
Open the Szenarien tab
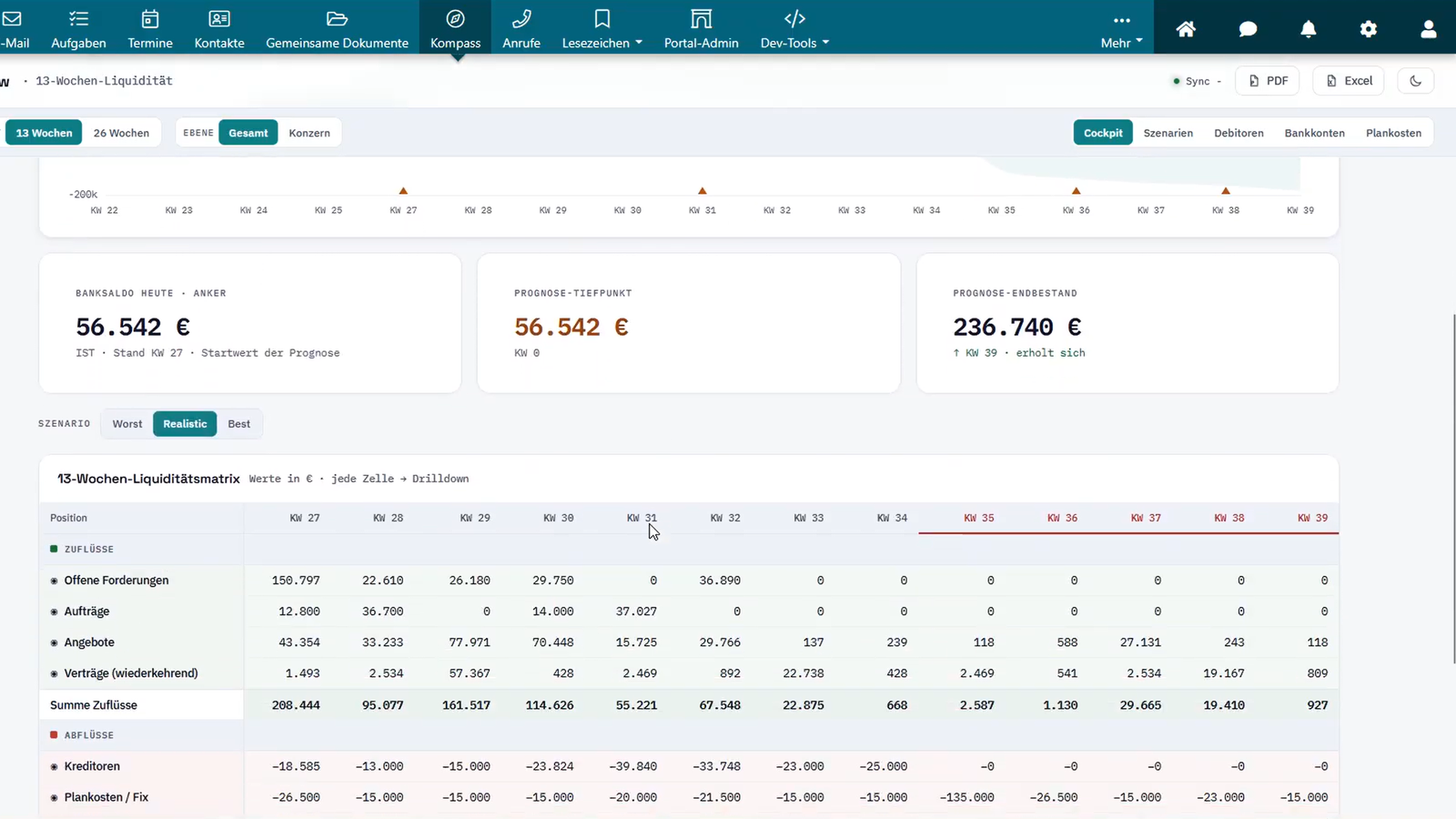point(1168,133)
